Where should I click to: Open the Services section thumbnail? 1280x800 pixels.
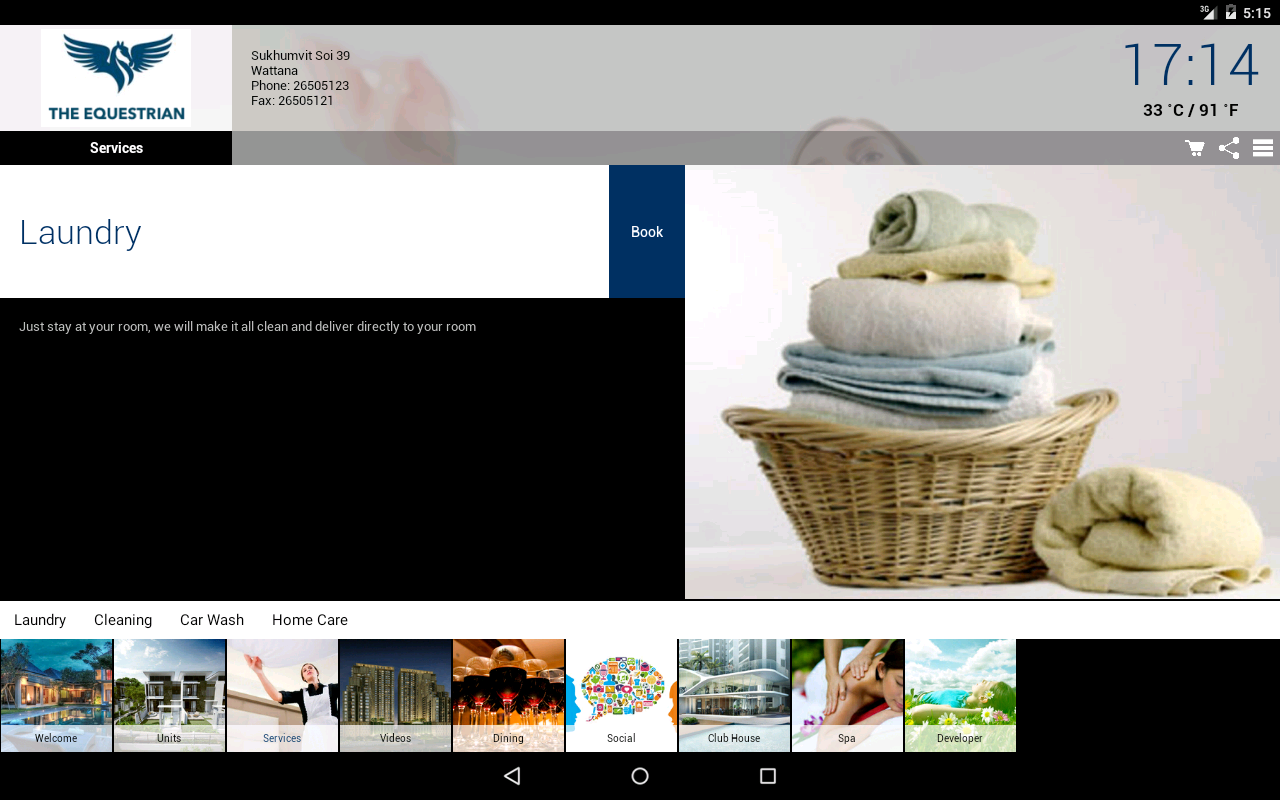282,696
